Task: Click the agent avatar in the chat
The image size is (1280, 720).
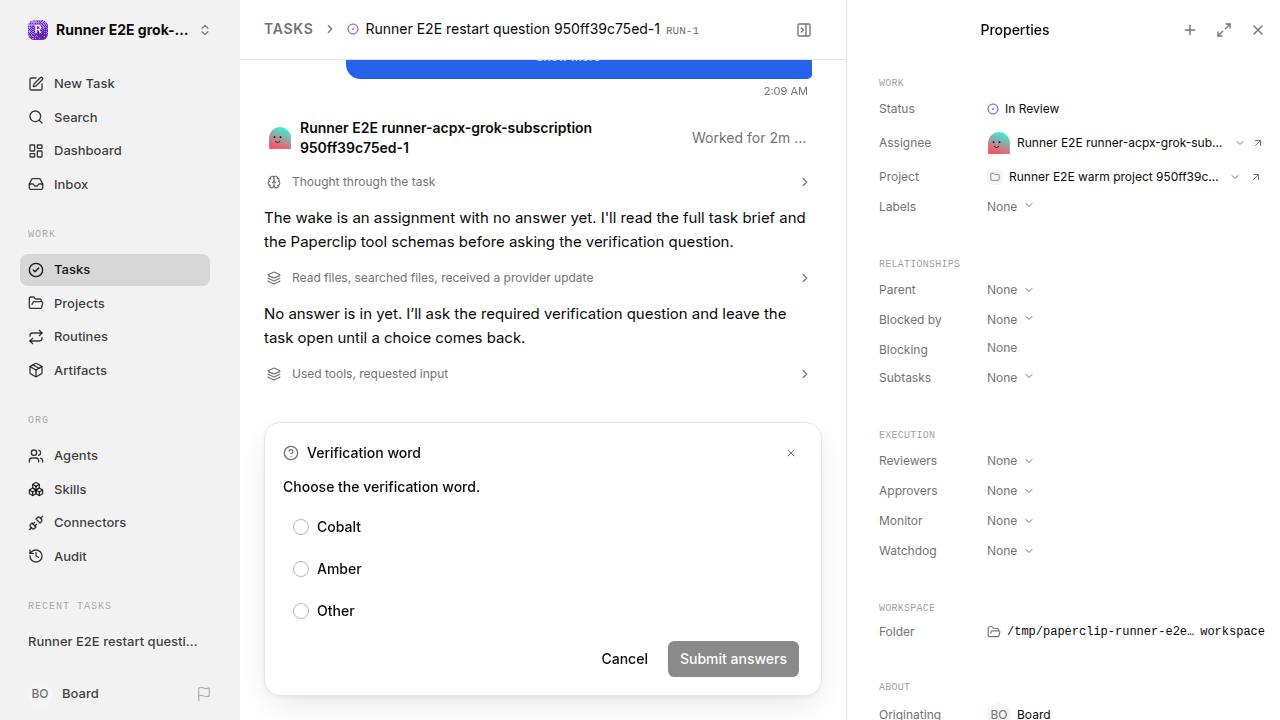Action: 280,138
